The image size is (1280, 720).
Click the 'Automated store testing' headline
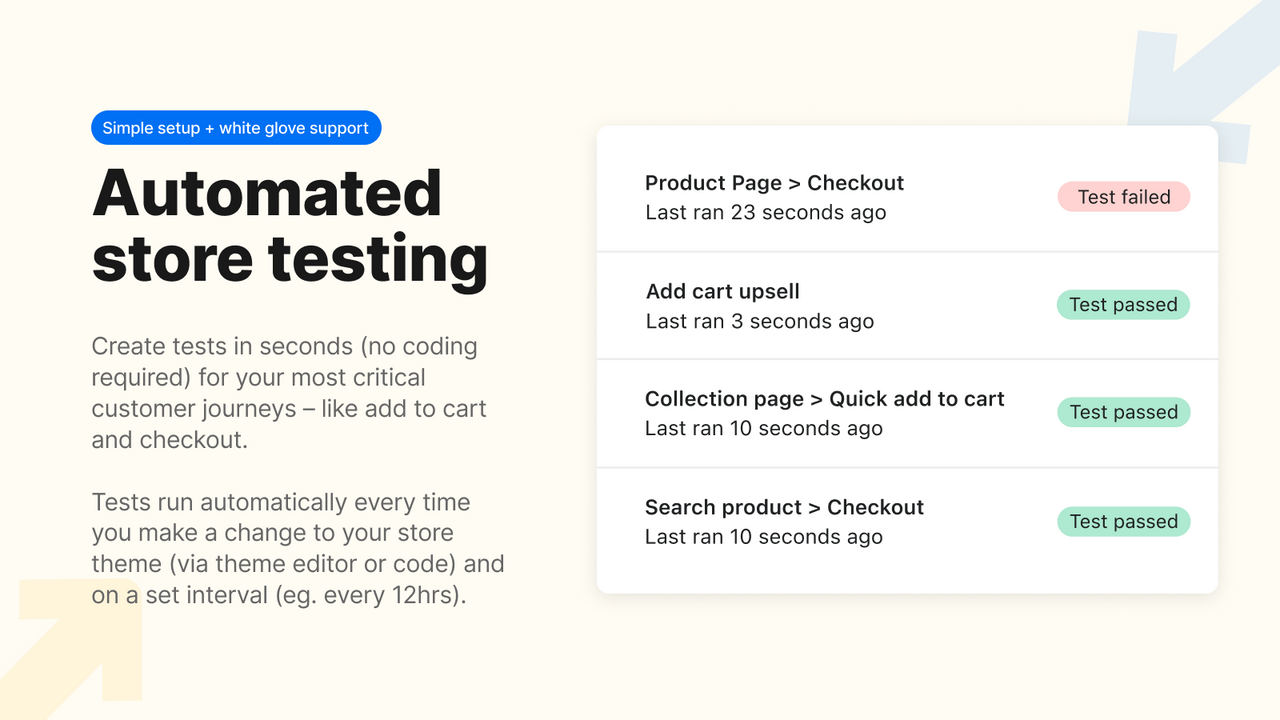[290, 225]
